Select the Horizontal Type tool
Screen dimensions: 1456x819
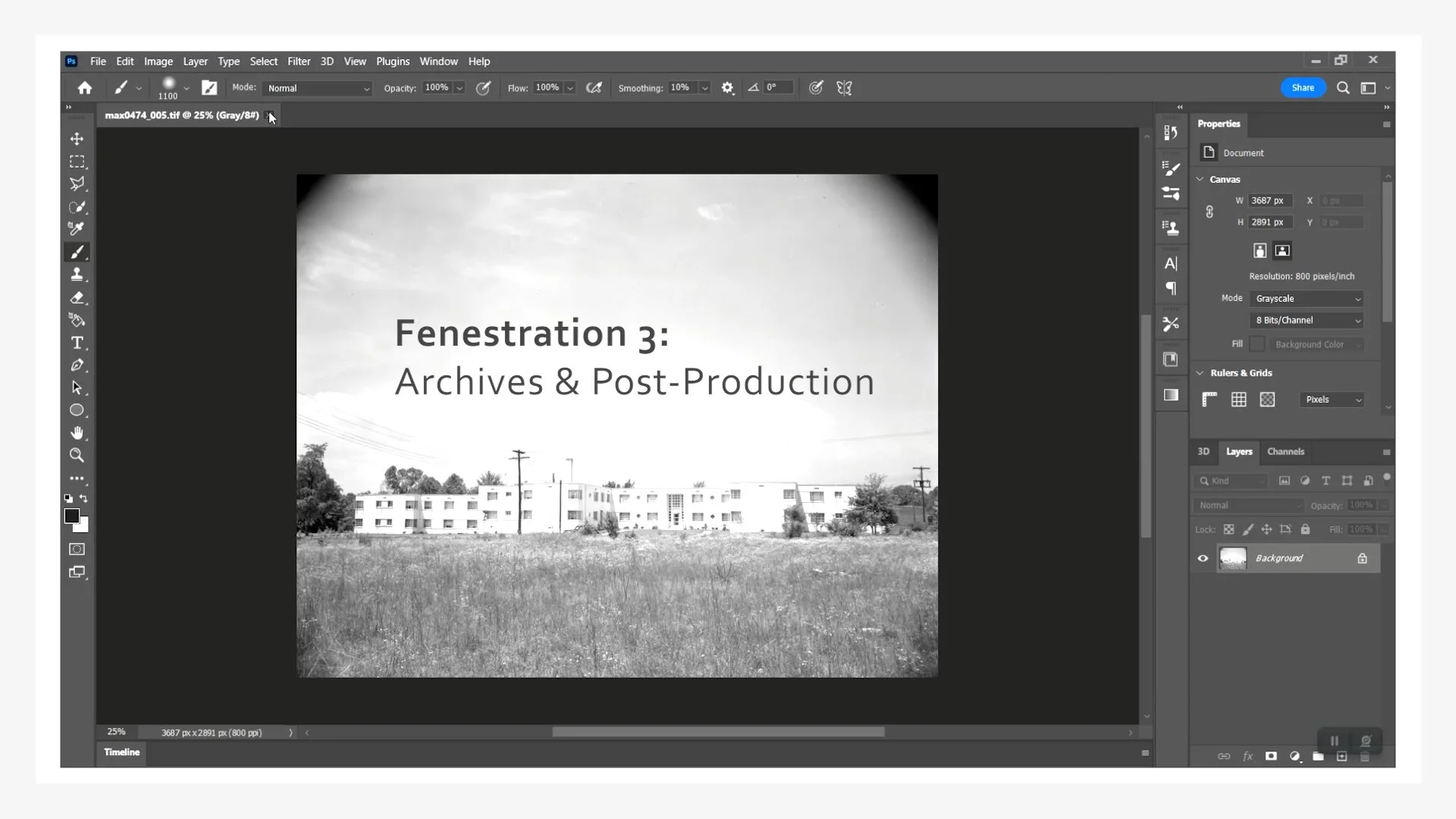(77, 343)
